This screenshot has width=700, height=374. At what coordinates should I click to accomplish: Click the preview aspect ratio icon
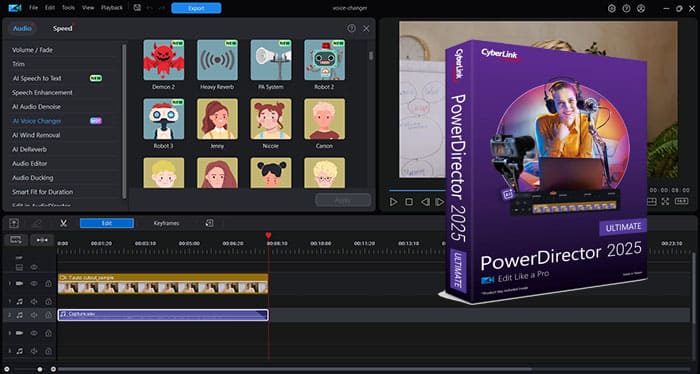(x=682, y=202)
